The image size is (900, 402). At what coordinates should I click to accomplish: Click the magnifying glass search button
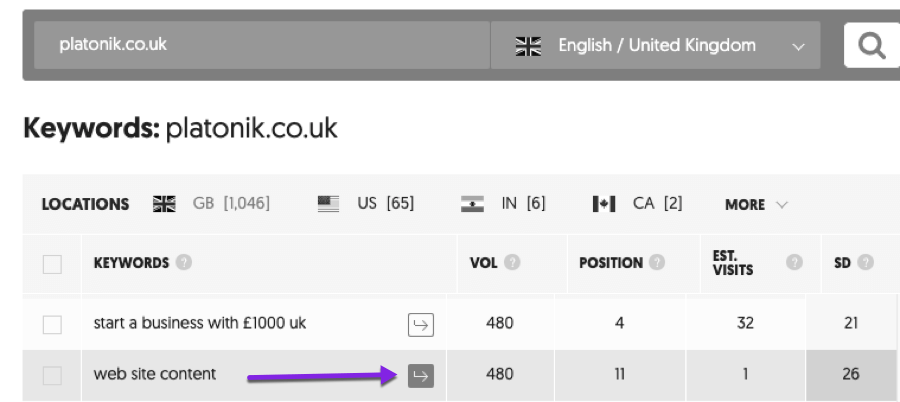pyautogui.click(x=872, y=47)
